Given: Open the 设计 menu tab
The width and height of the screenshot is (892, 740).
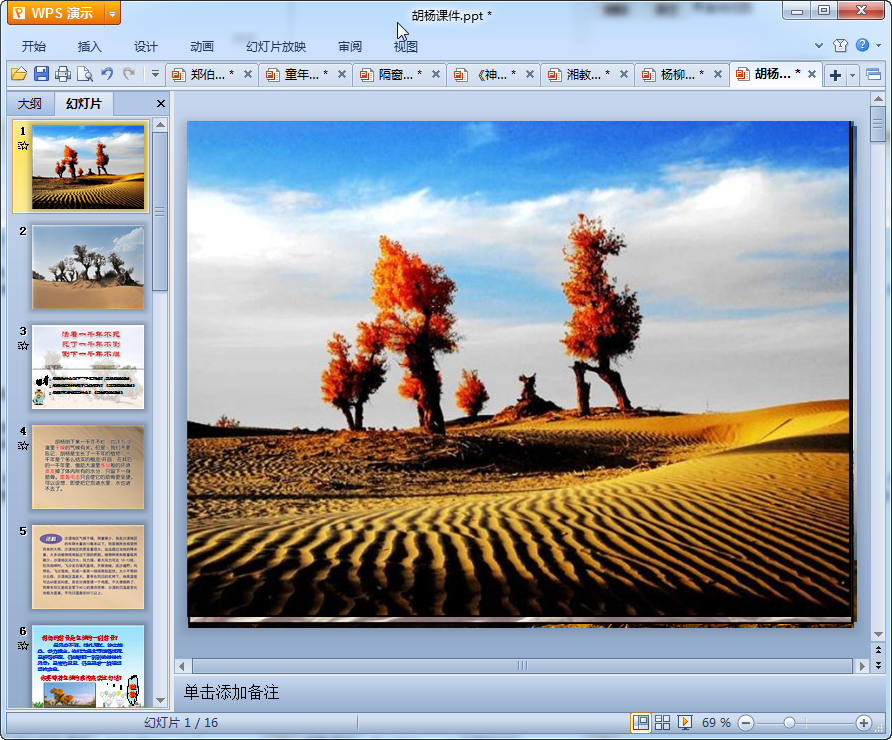Looking at the screenshot, I should pos(146,47).
